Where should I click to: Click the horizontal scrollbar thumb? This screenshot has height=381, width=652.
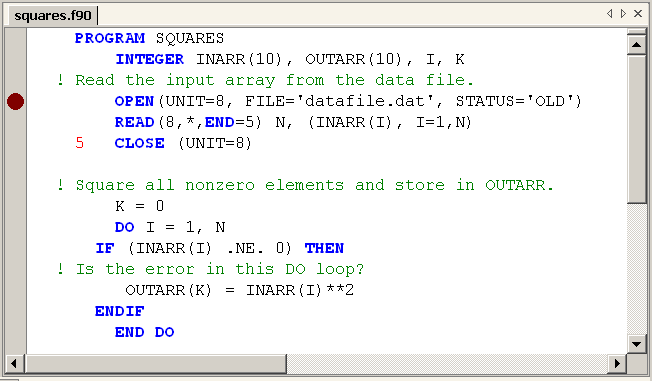pos(156,364)
